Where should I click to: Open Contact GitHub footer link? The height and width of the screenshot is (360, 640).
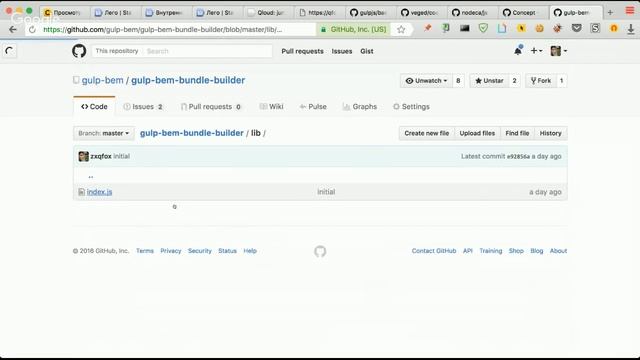click(x=434, y=251)
